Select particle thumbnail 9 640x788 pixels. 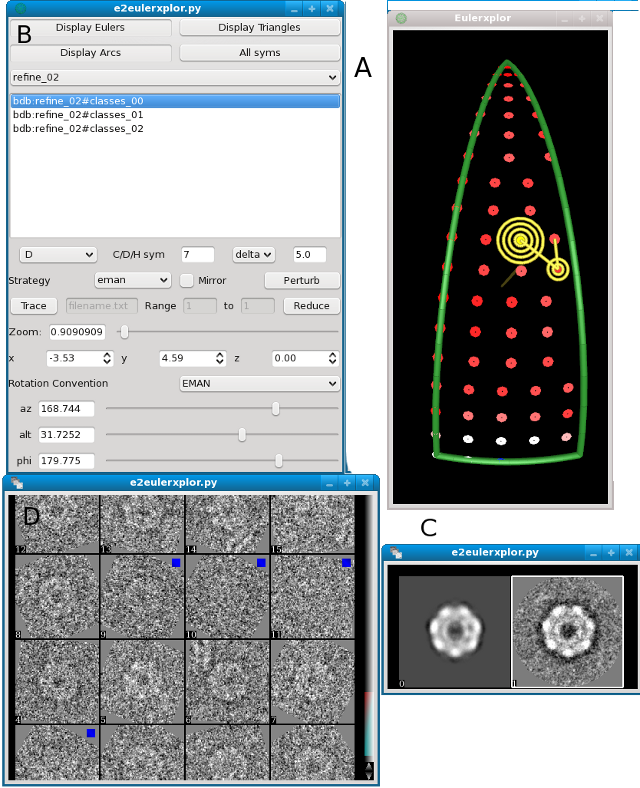coord(142,597)
